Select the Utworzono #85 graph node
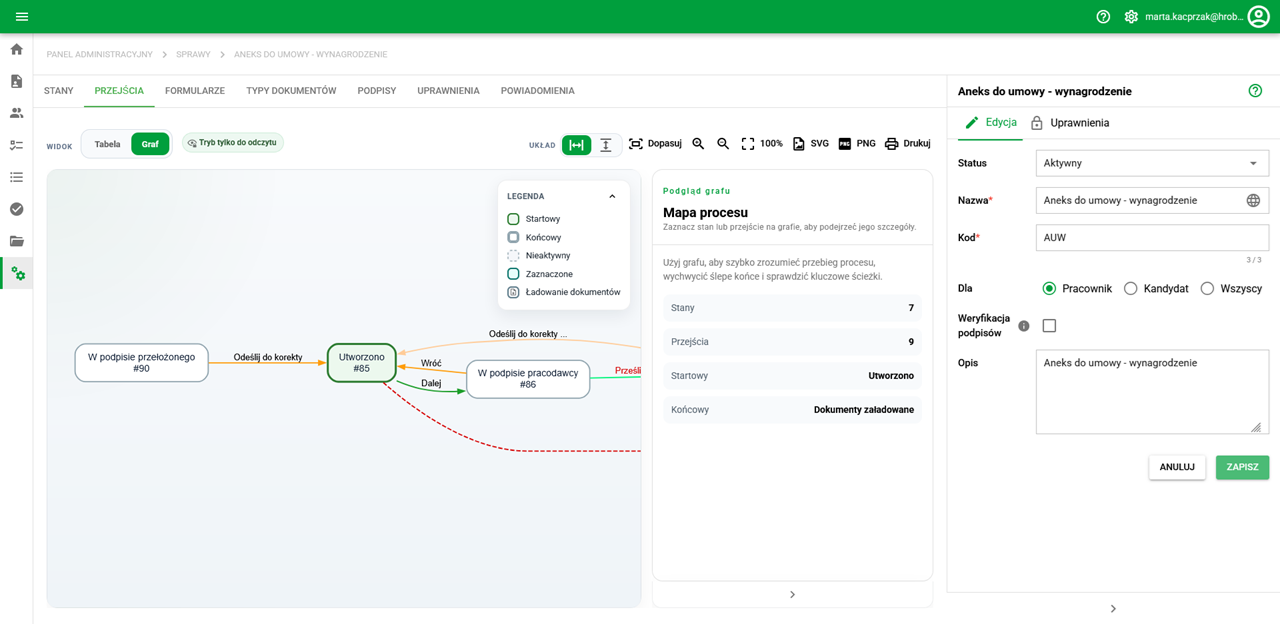Image resolution: width=1280 pixels, height=624 pixels. pos(361,363)
